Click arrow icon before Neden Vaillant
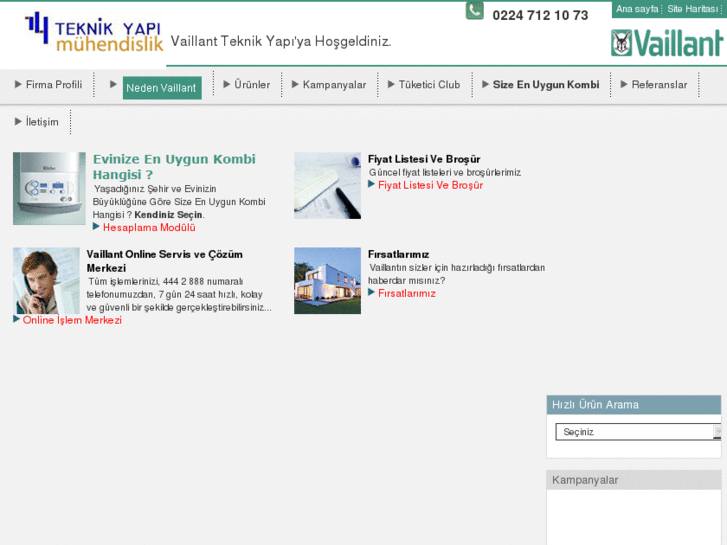This screenshot has height=545, width=727. (114, 84)
